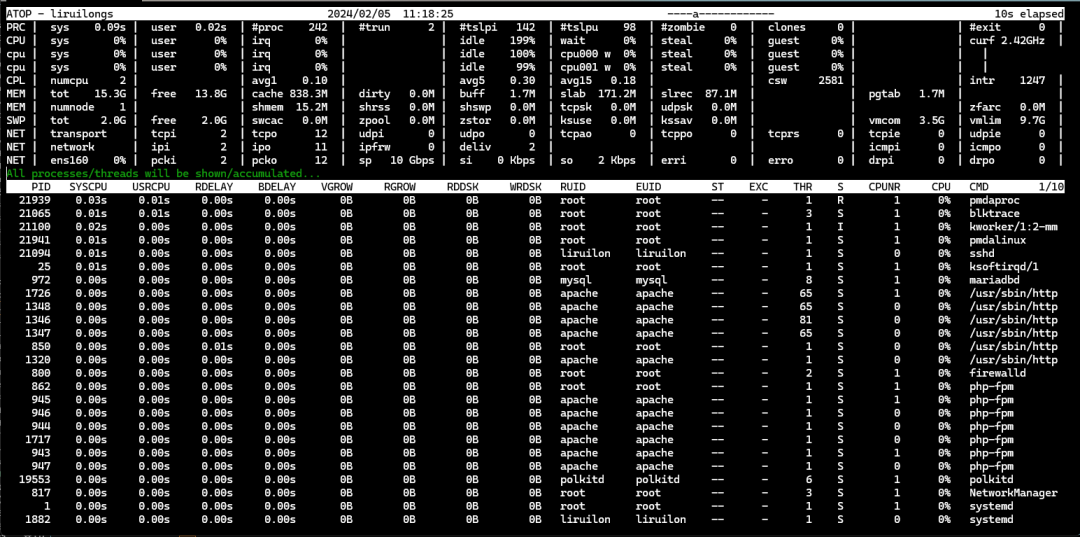Click the intr 1247 value
Viewport: 1080px width, 537px height.
click(x=1007, y=81)
